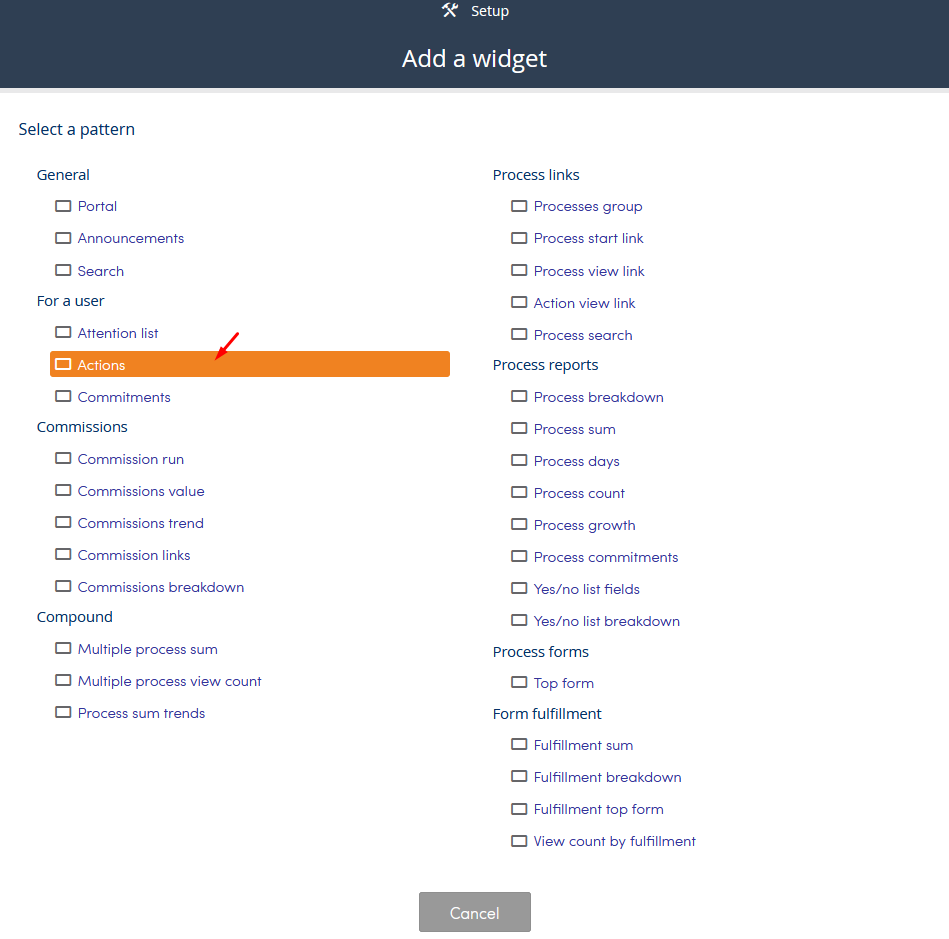Viewport: 949px width, 939px height.
Task: Select the highlighted Actions pattern
Action: (249, 364)
